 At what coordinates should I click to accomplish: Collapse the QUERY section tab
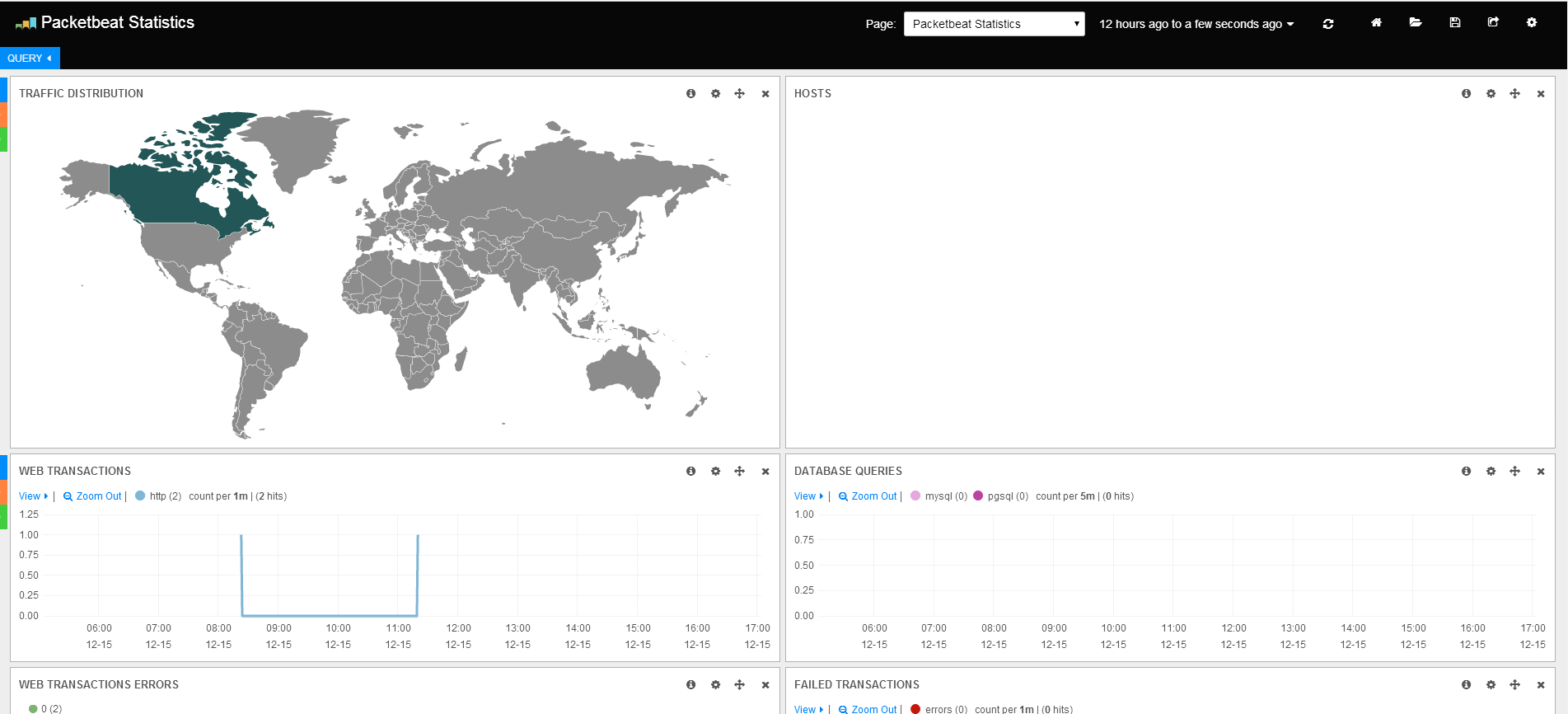[x=30, y=59]
